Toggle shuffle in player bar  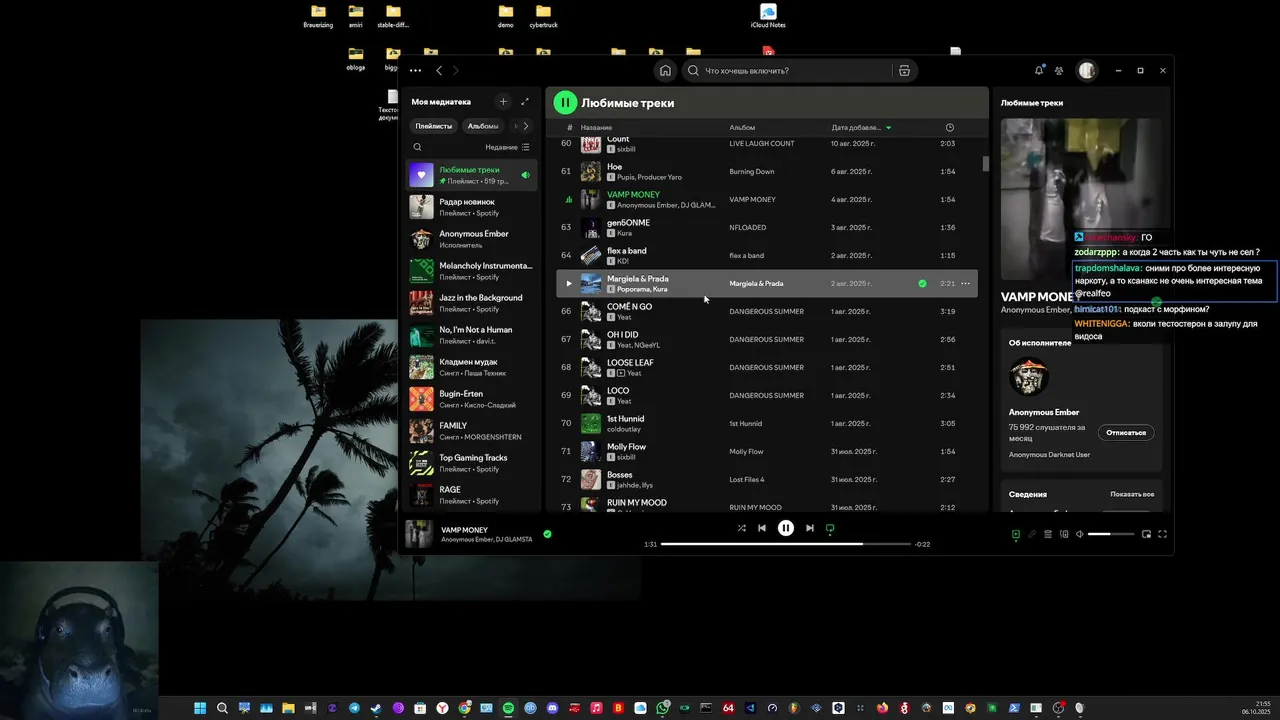point(741,528)
